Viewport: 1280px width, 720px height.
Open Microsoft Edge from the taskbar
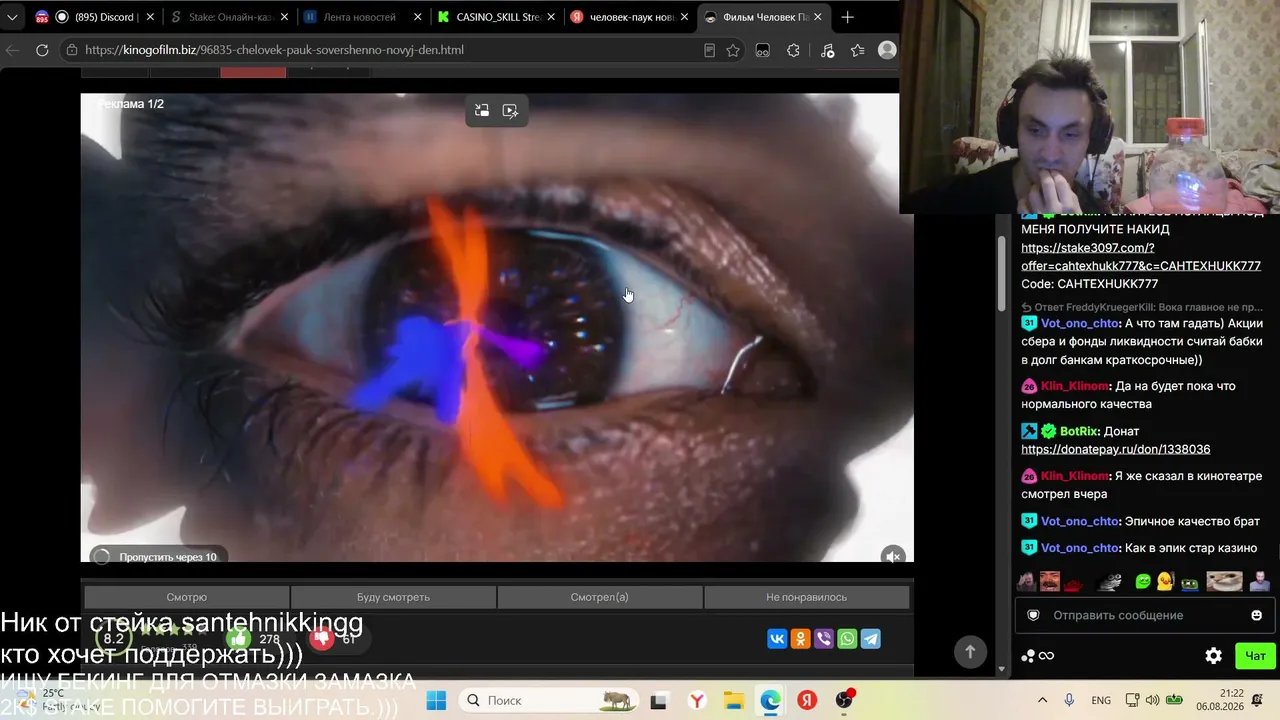click(770, 701)
